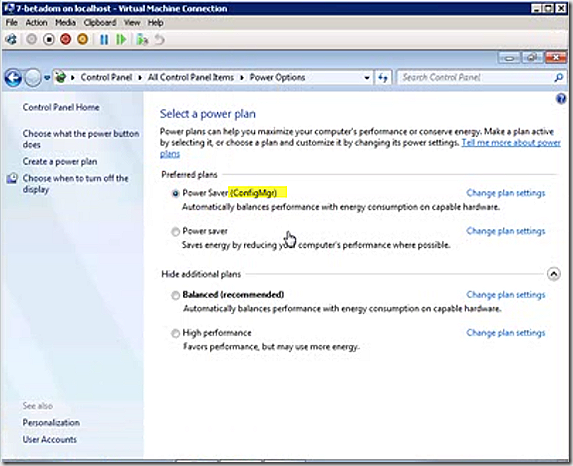This screenshot has width=573, height=466.
Task: Pause the virtual machine
Action: [x=104, y=39]
